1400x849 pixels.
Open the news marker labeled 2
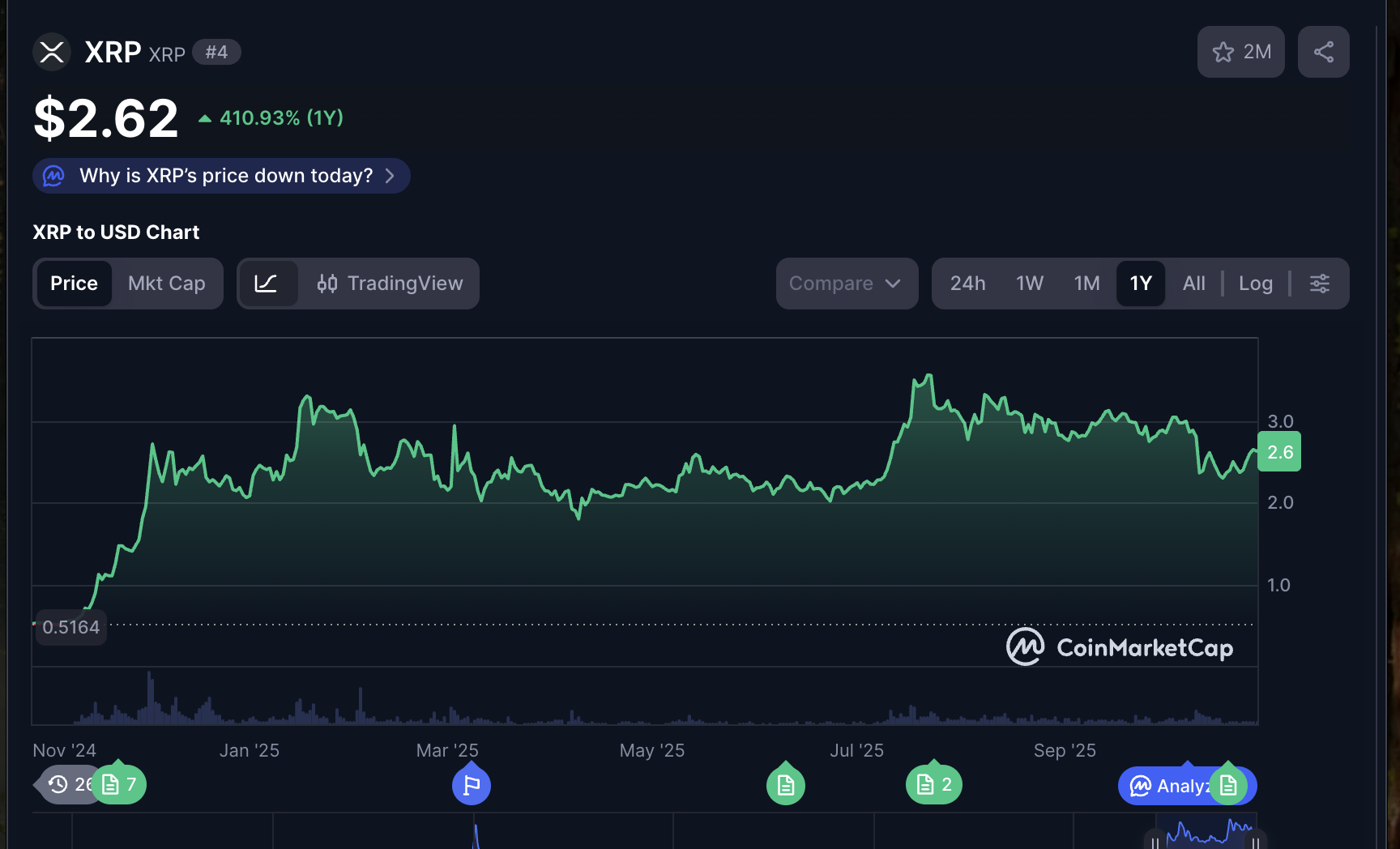click(933, 784)
